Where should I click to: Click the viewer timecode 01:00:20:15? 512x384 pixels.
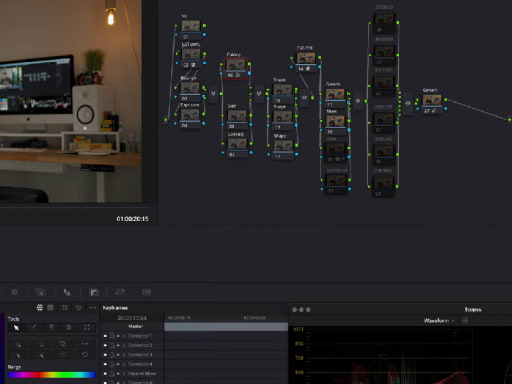(132, 219)
